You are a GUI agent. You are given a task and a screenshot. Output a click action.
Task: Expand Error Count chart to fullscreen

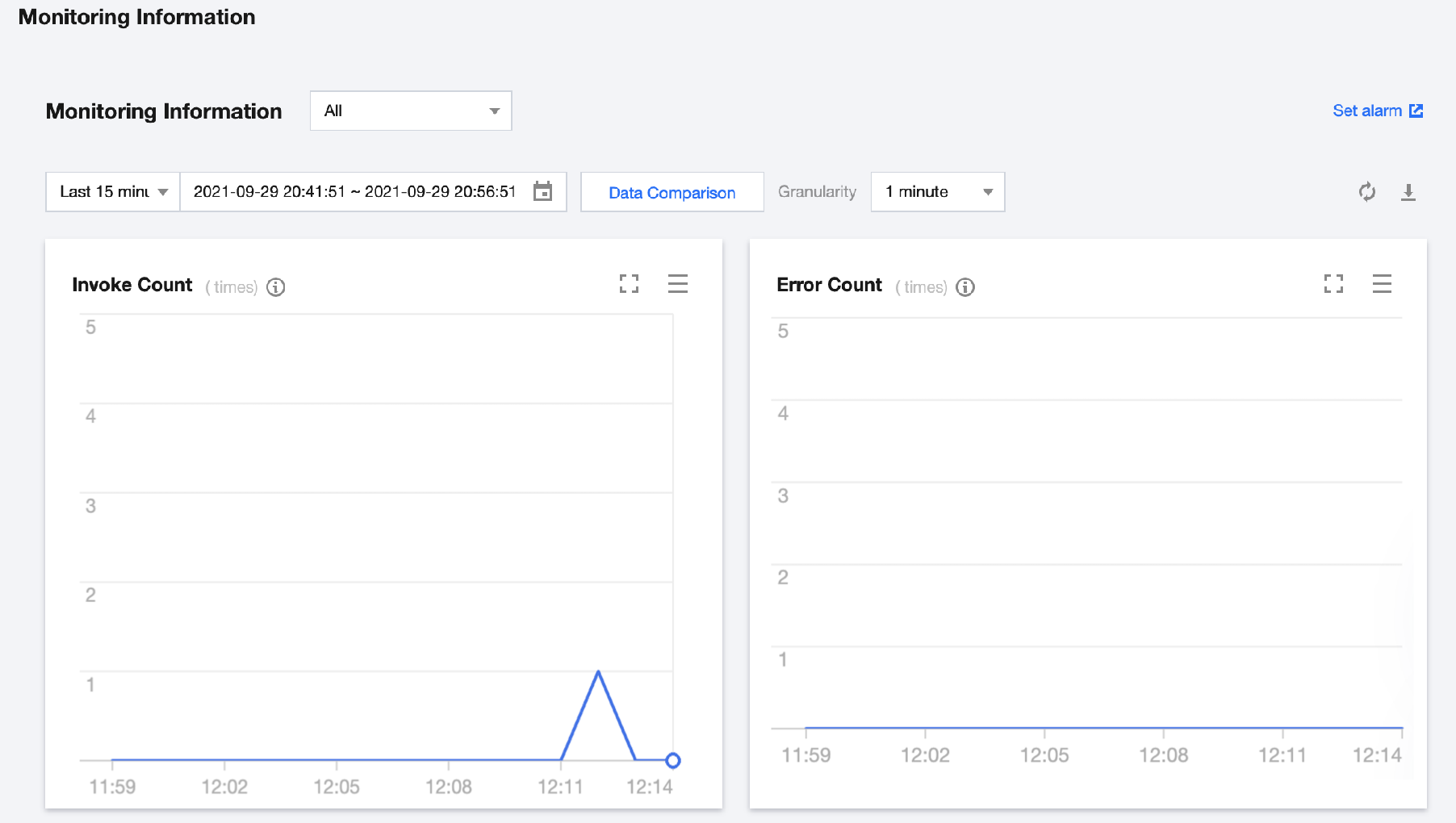[x=1333, y=284]
